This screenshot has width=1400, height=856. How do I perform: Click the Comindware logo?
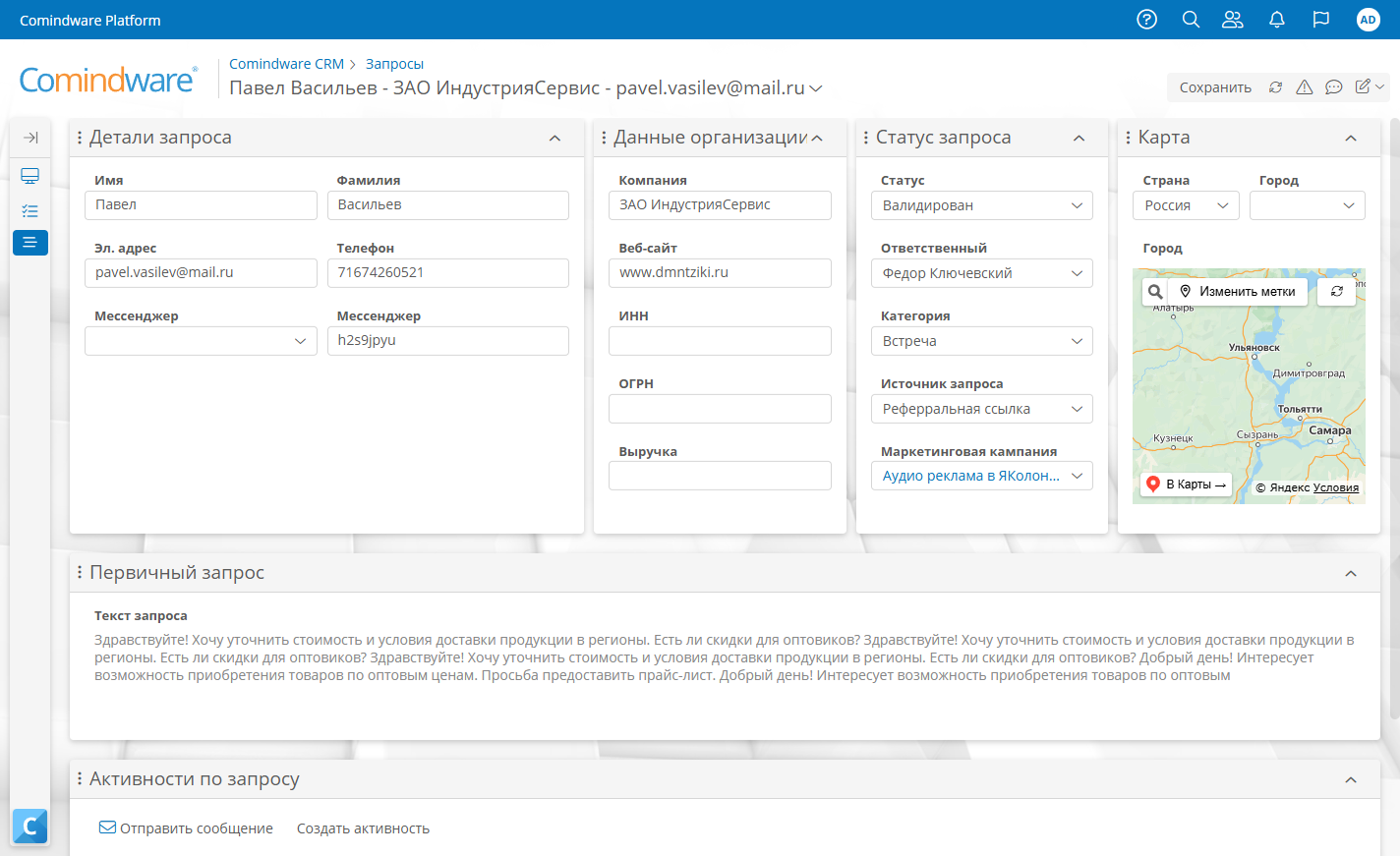coord(108,81)
